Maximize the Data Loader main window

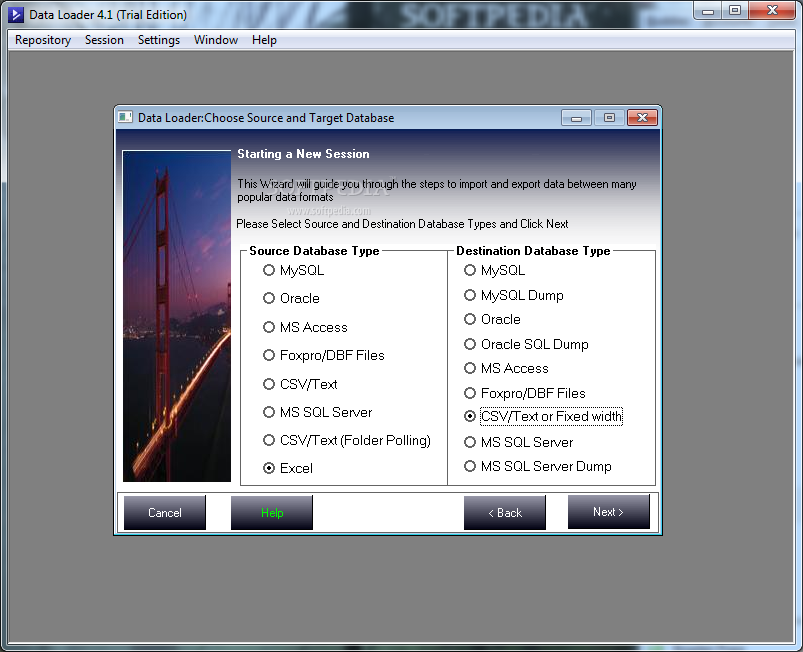pos(735,10)
